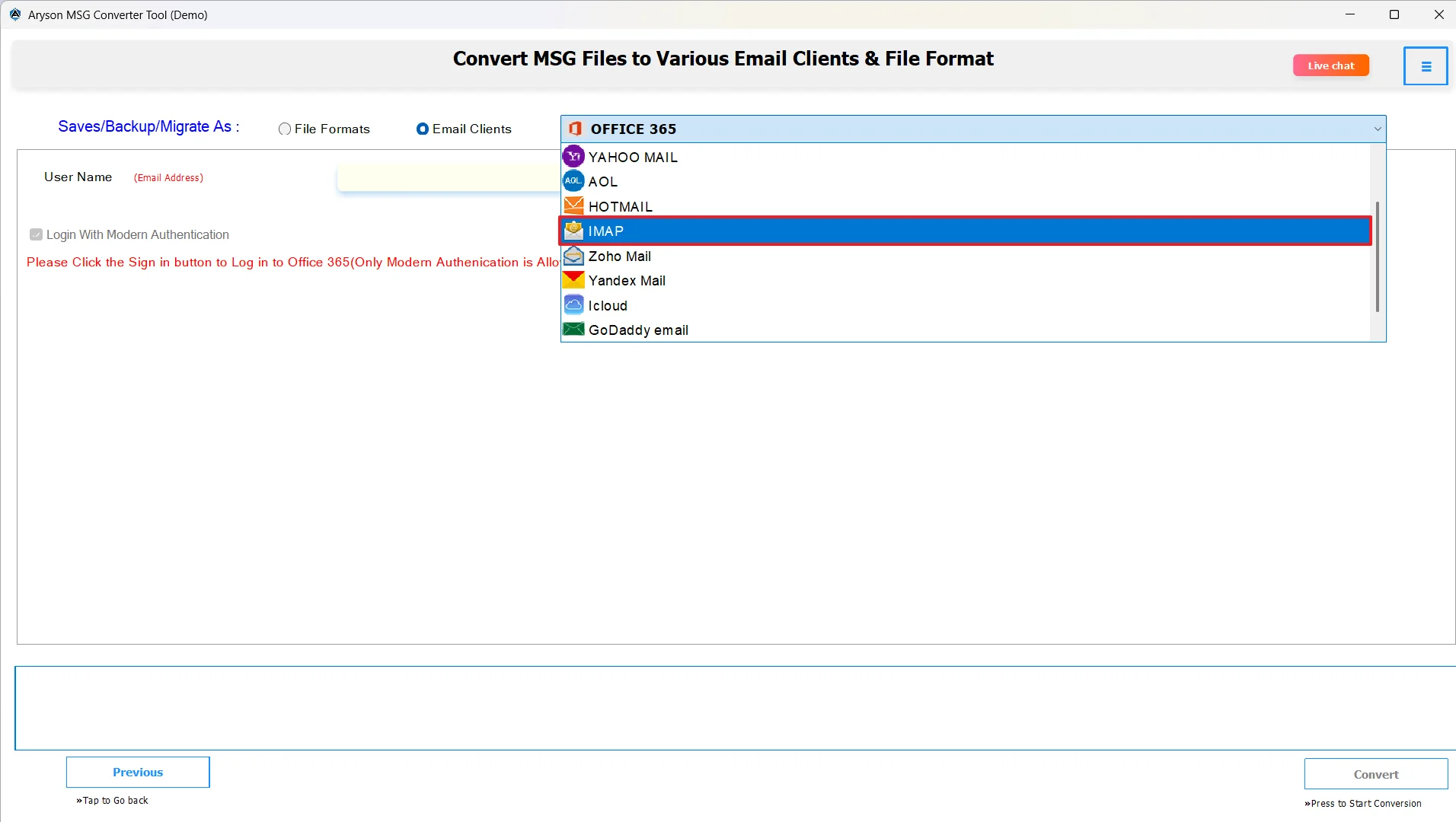Click the AOL icon in the dropdown
Screen dimensions: 1456x822
tap(574, 181)
